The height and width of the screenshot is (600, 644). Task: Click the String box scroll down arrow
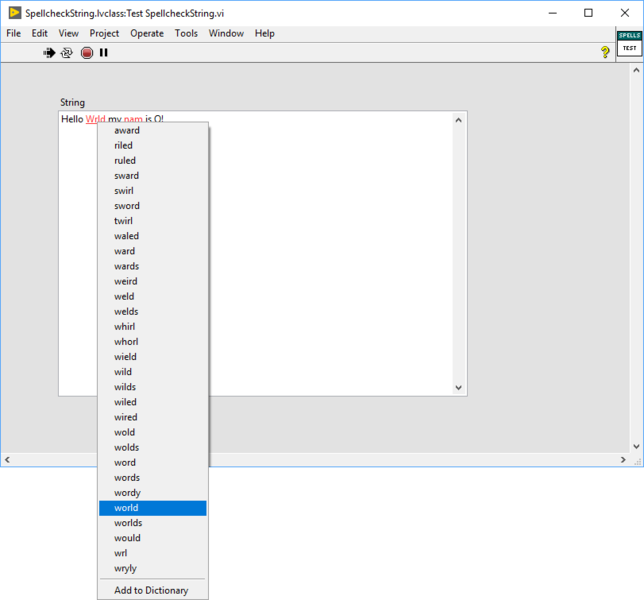(x=458, y=387)
